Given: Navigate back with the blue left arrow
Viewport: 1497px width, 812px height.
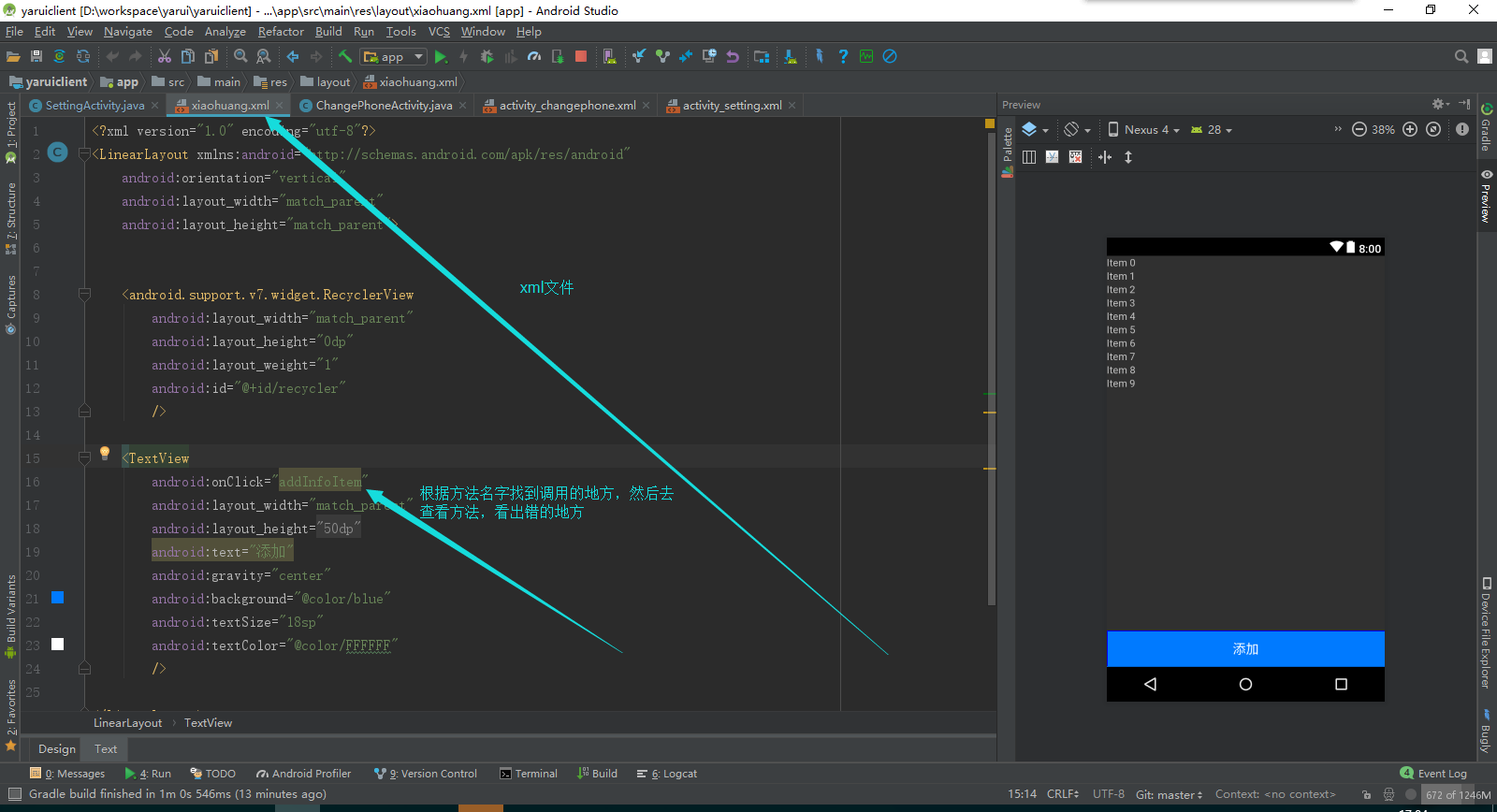Looking at the screenshot, I should [x=293, y=56].
